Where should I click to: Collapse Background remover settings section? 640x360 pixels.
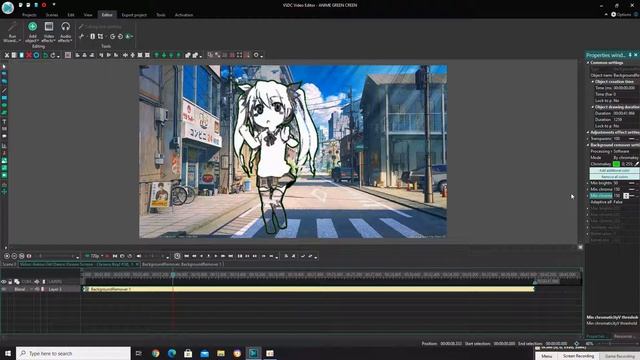[588, 145]
